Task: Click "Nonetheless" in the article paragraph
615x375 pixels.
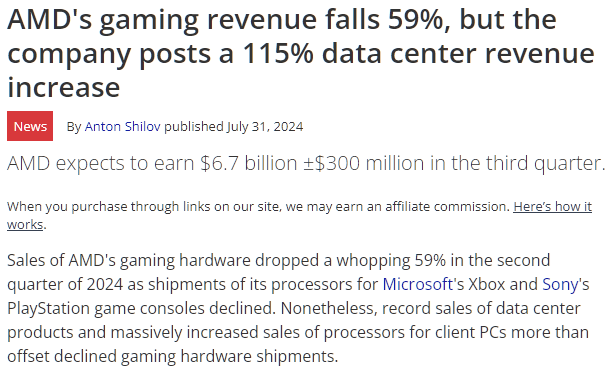Action: pyautogui.click(x=329, y=308)
